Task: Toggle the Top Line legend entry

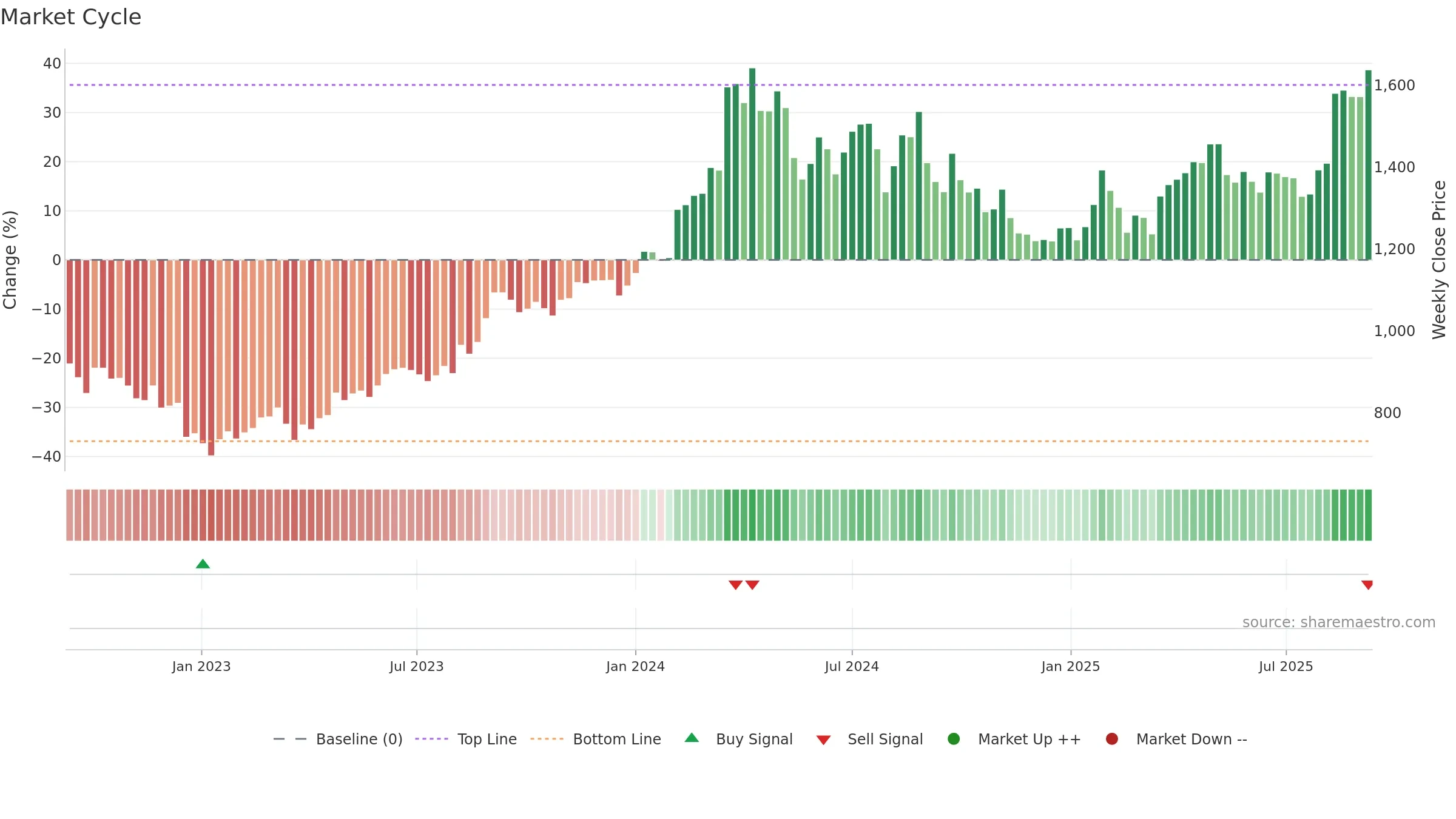Action: [x=466, y=739]
